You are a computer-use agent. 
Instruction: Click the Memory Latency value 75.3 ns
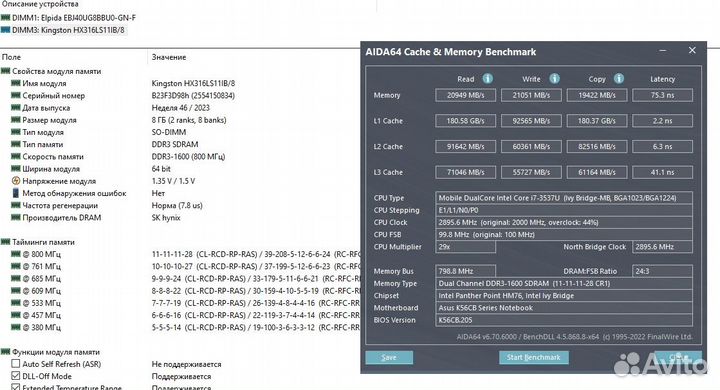coord(662,95)
